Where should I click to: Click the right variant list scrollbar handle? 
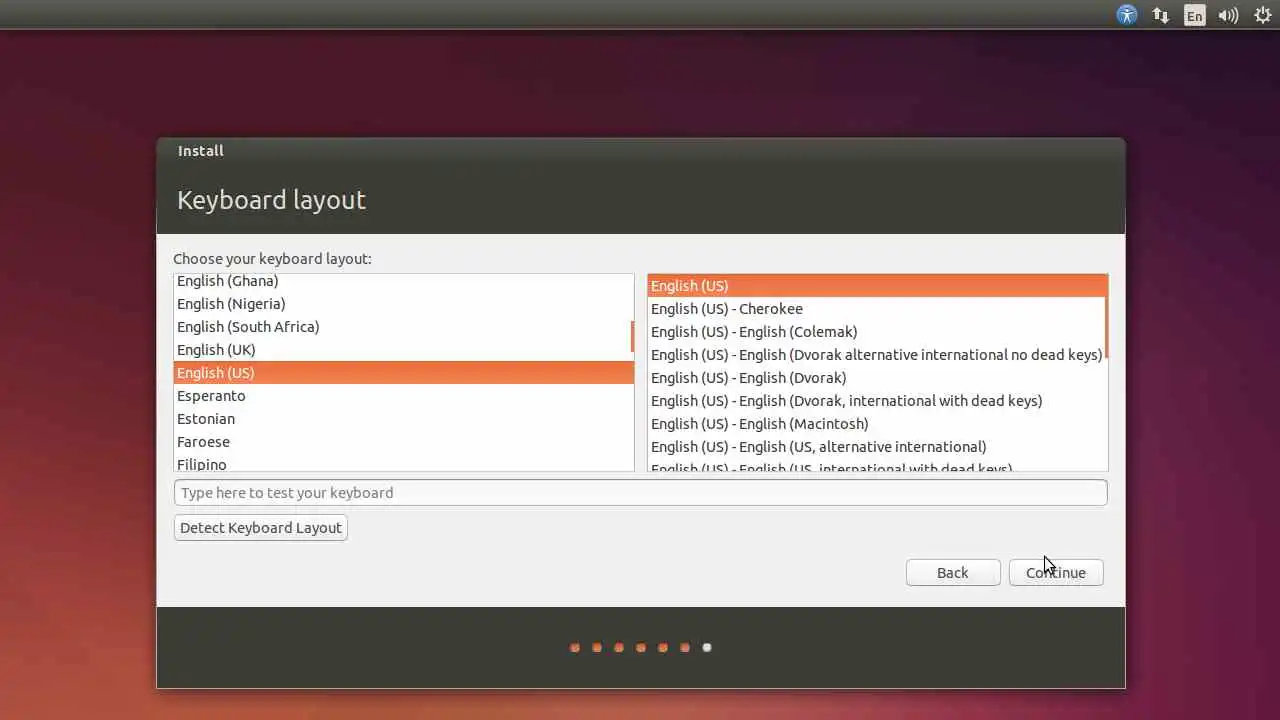(x=1106, y=317)
